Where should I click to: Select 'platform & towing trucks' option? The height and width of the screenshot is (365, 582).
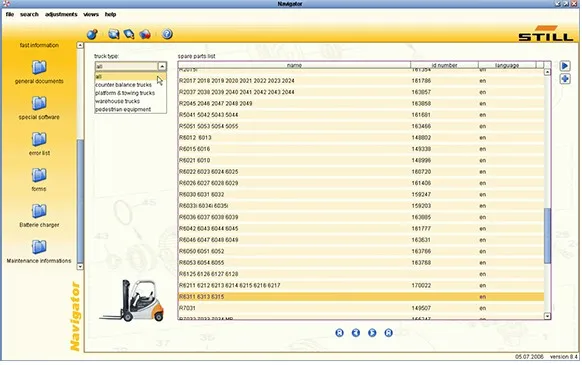coord(130,93)
